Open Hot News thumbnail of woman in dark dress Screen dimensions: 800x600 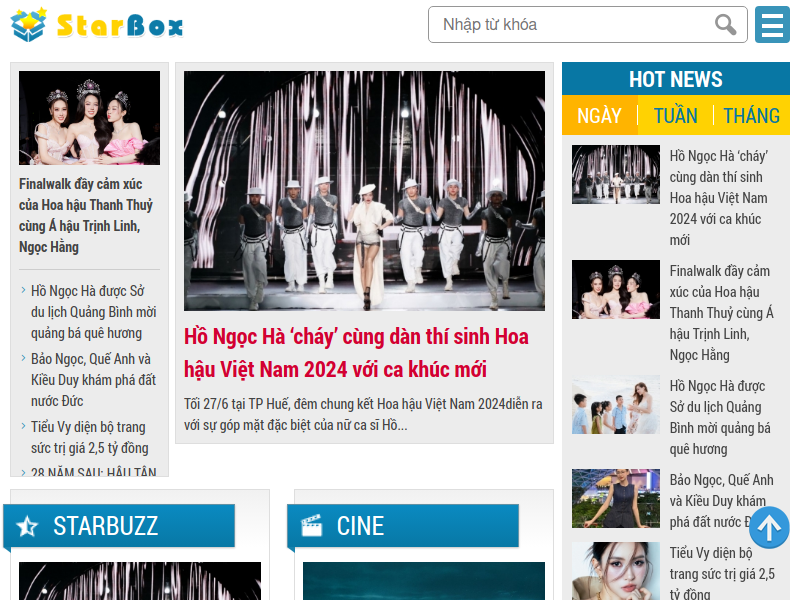coord(616,498)
